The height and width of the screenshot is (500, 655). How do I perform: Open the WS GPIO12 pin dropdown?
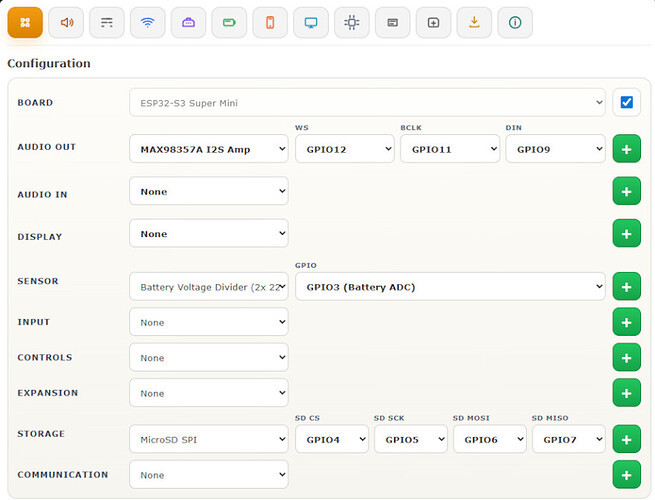pos(345,149)
